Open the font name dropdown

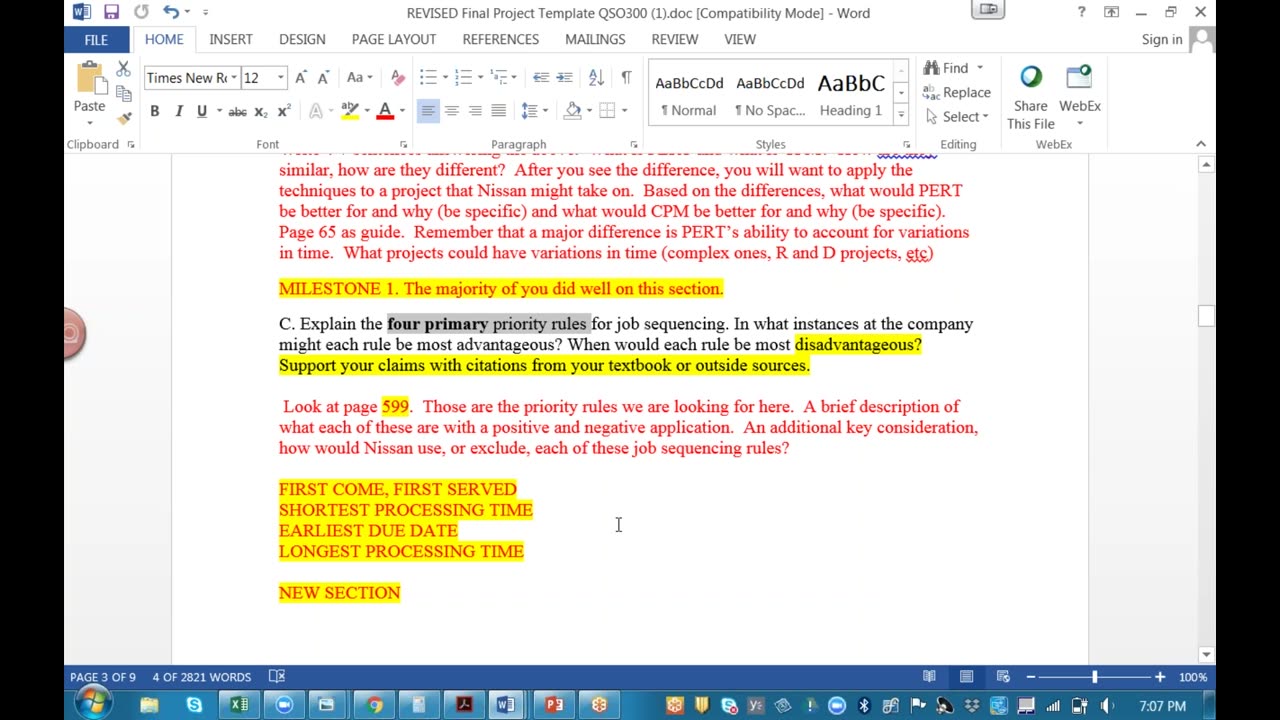pos(234,78)
